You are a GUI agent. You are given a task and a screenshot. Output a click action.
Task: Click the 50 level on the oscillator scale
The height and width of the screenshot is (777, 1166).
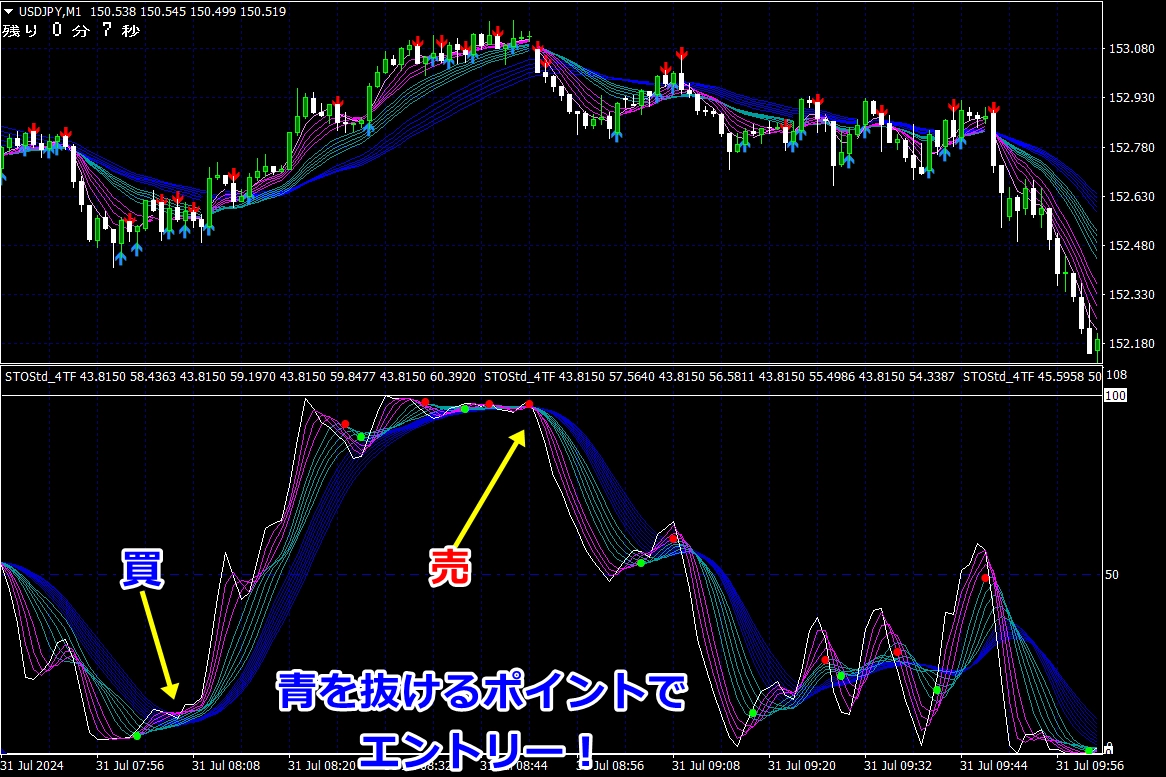pos(1113,575)
